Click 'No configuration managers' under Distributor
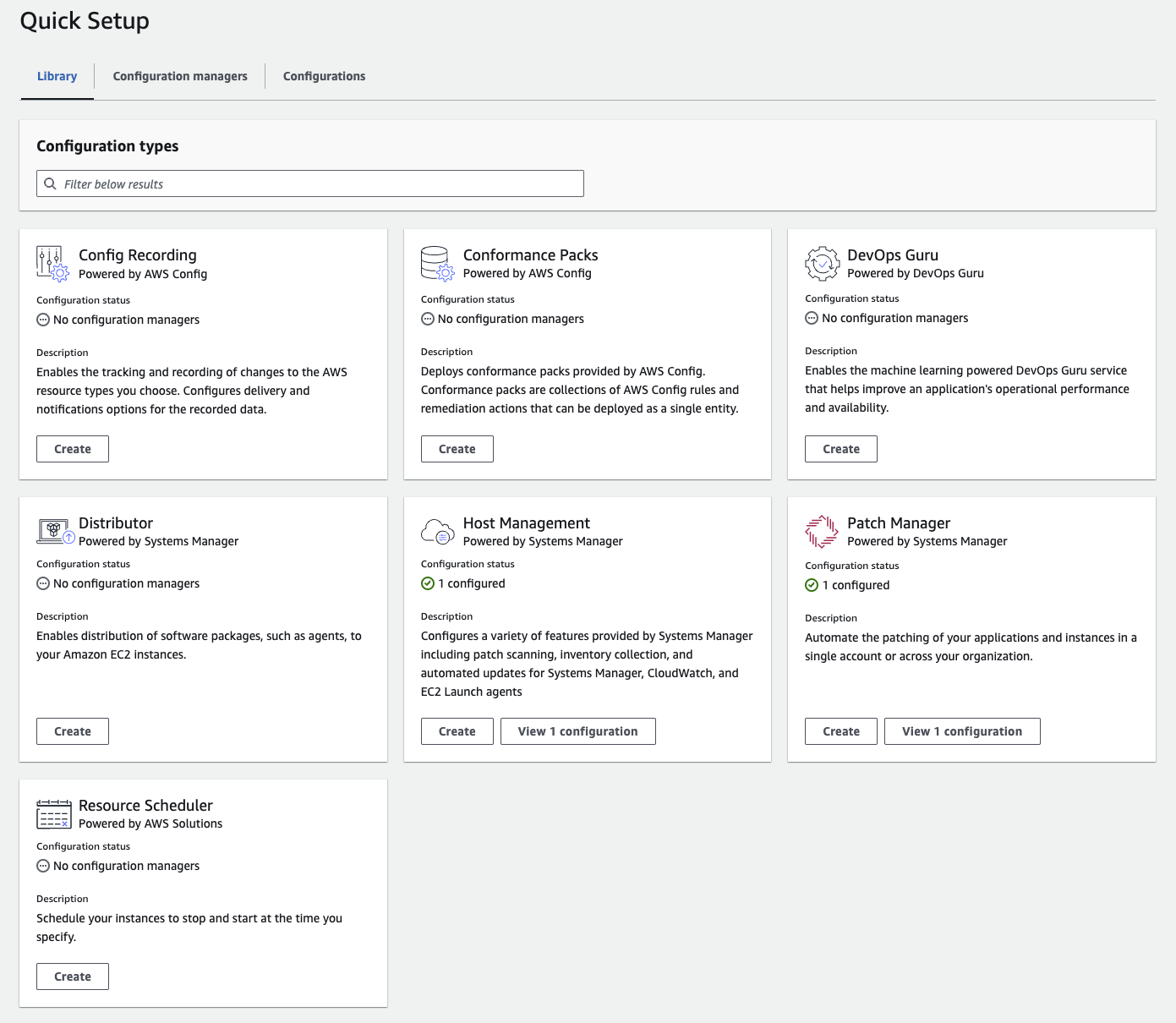The height and width of the screenshot is (1023, 1176). (x=127, y=583)
